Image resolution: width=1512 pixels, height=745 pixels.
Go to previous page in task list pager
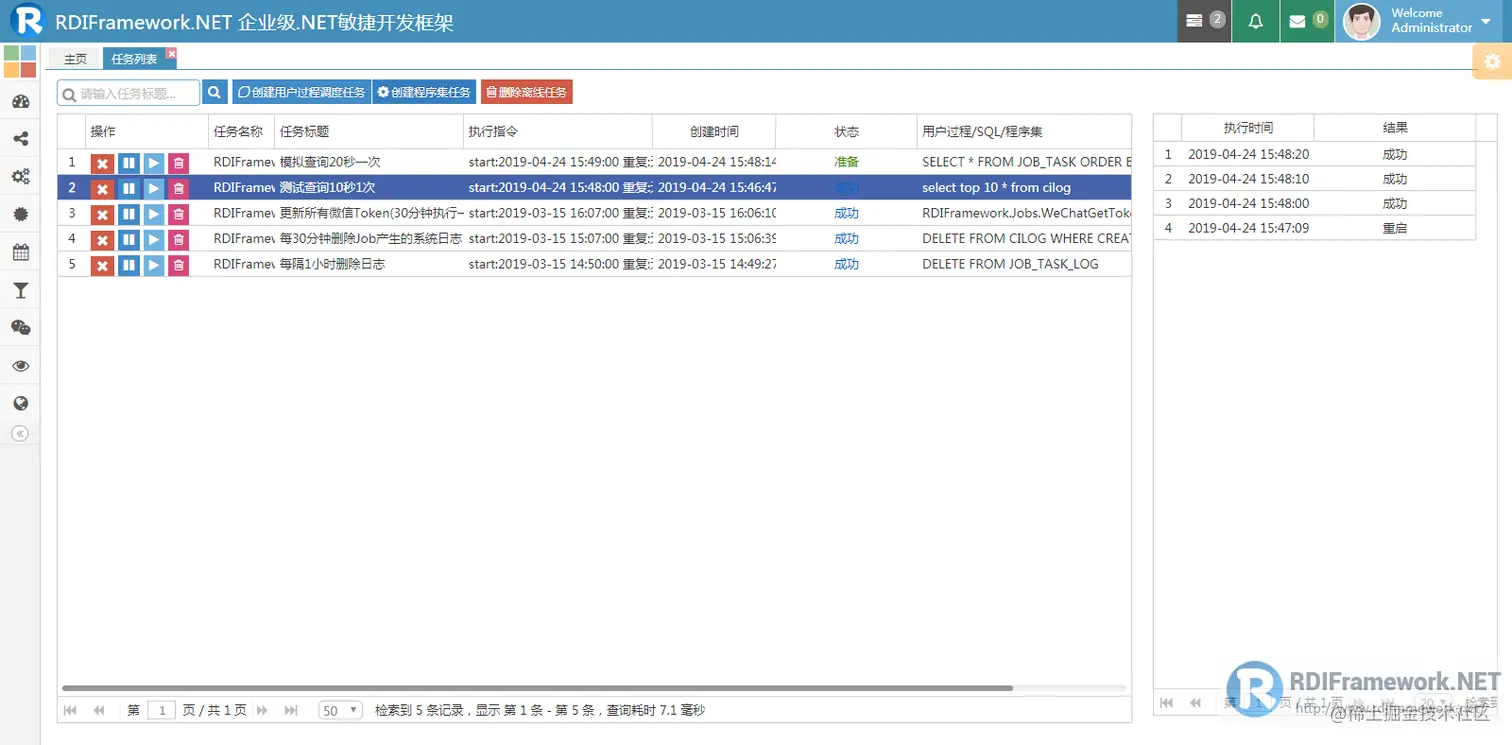tap(99, 710)
